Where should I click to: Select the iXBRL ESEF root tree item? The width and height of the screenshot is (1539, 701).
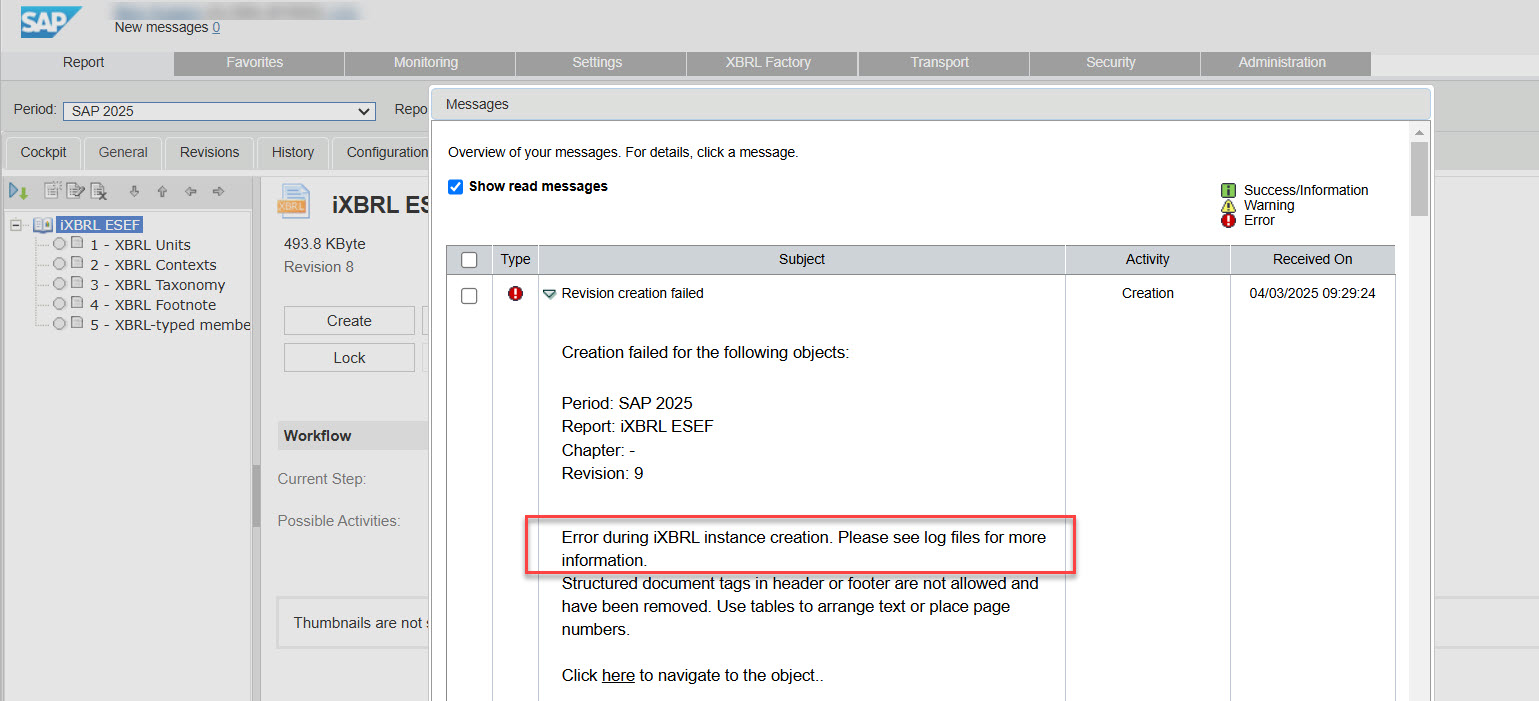click(x=100, y=225)
